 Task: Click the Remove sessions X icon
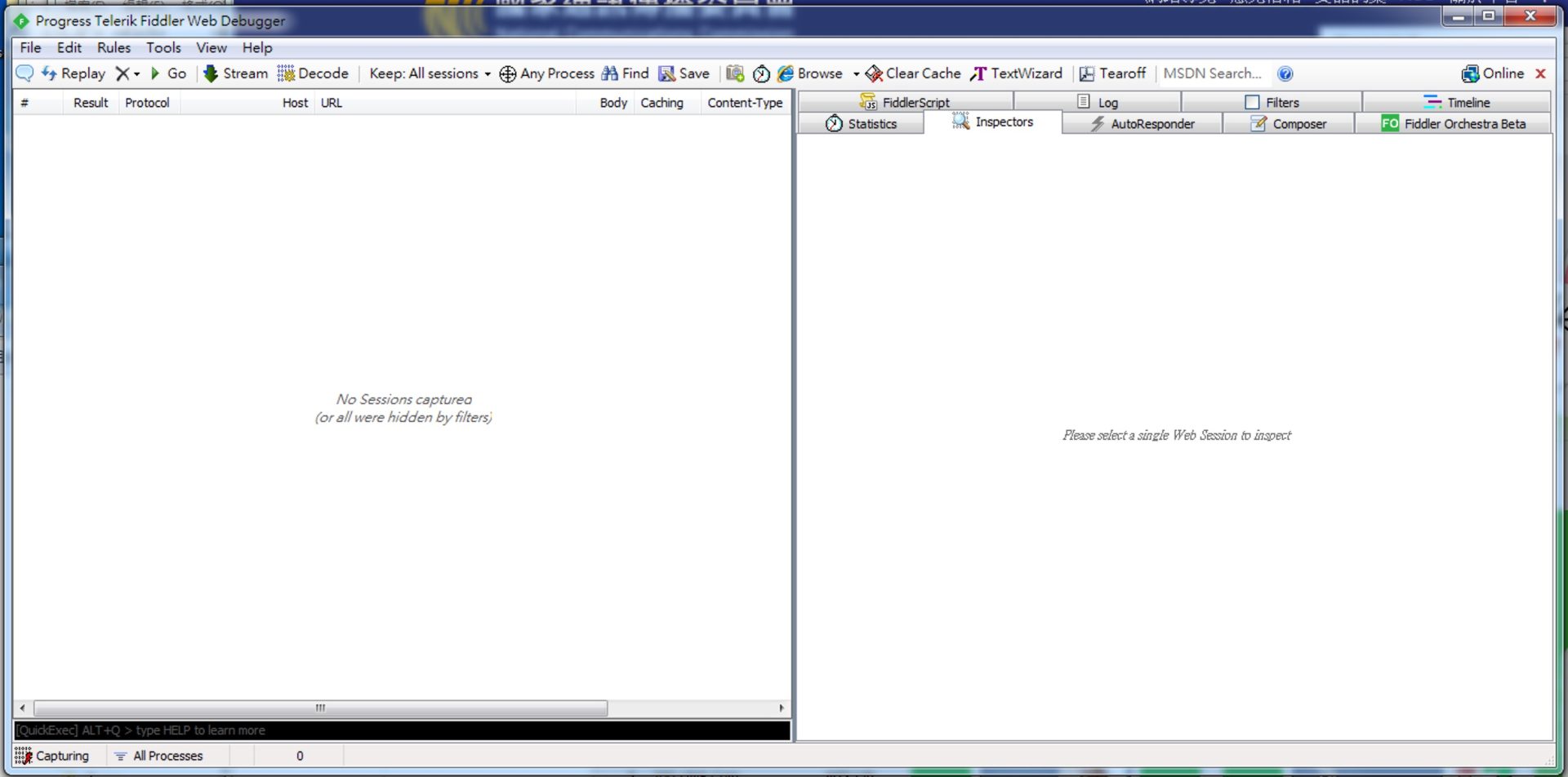[122, 73]
